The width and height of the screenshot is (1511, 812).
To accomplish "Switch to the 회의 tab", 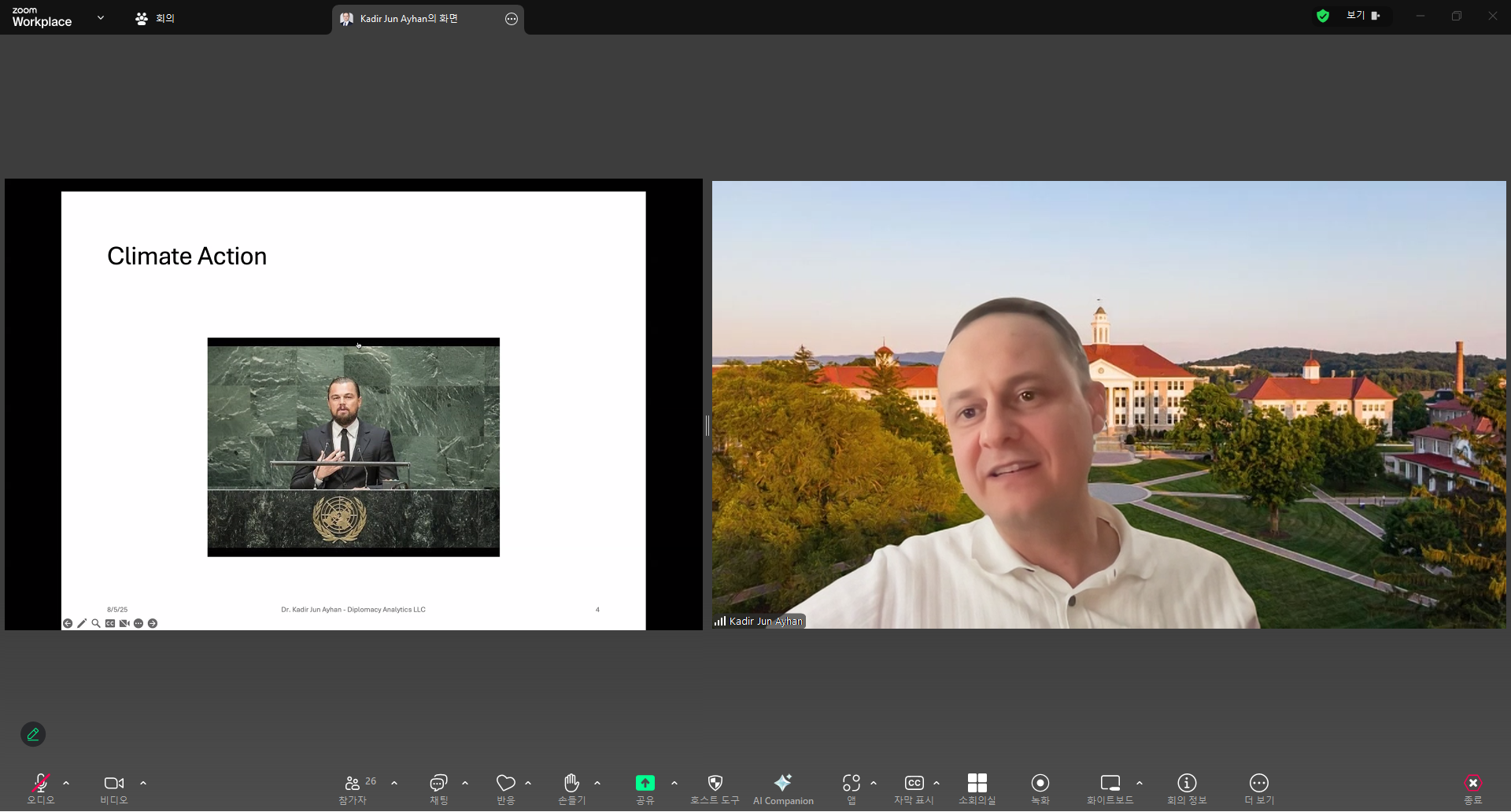I will [155, 18].
